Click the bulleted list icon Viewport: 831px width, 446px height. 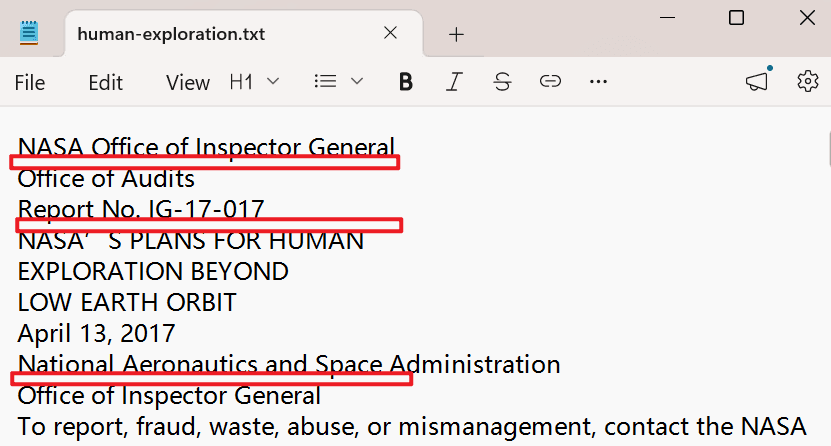click(325, 82)
